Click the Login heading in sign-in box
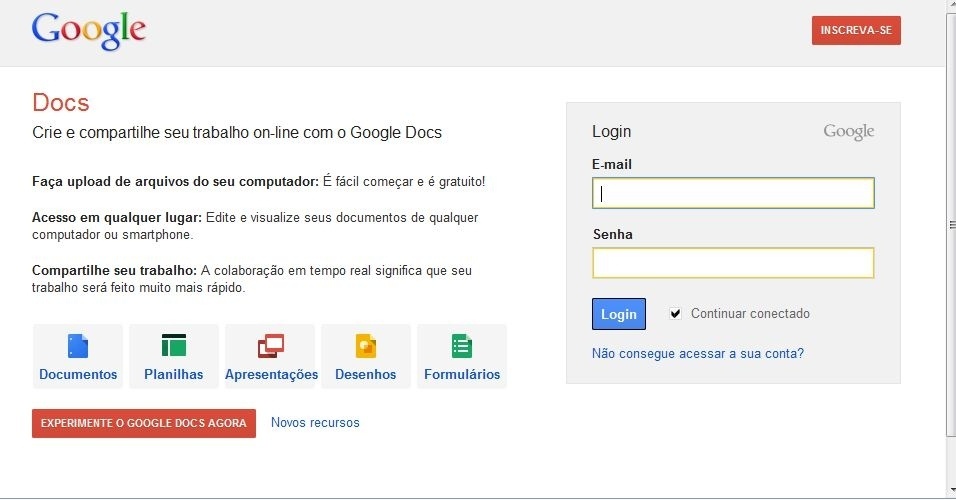Viewport: 956px width, 500px height. (x=612, y=132)
